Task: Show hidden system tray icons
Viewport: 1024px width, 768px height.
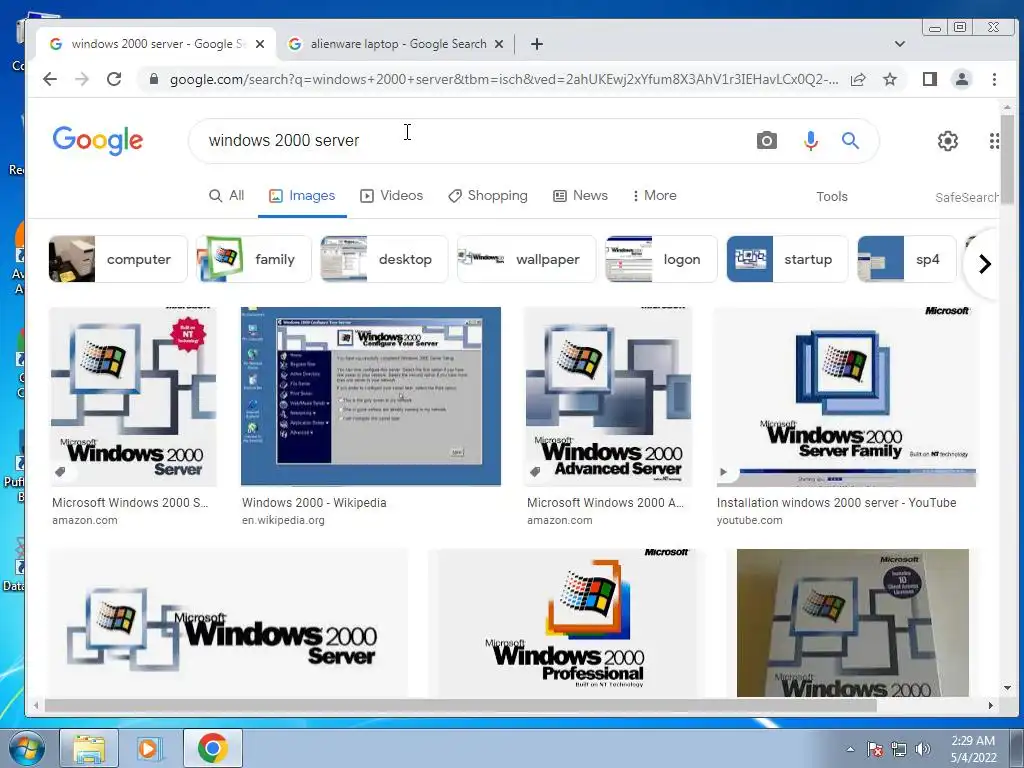Action: [x=850, y=749]
